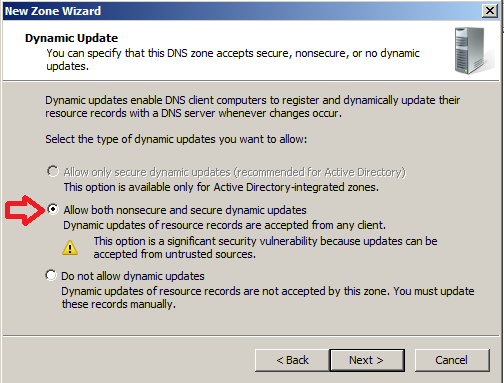Screen dimensions: 504x383
Task: Click the 'Allow both nonsecure and secure dynamic updates' label
Action: coord(185,210)
